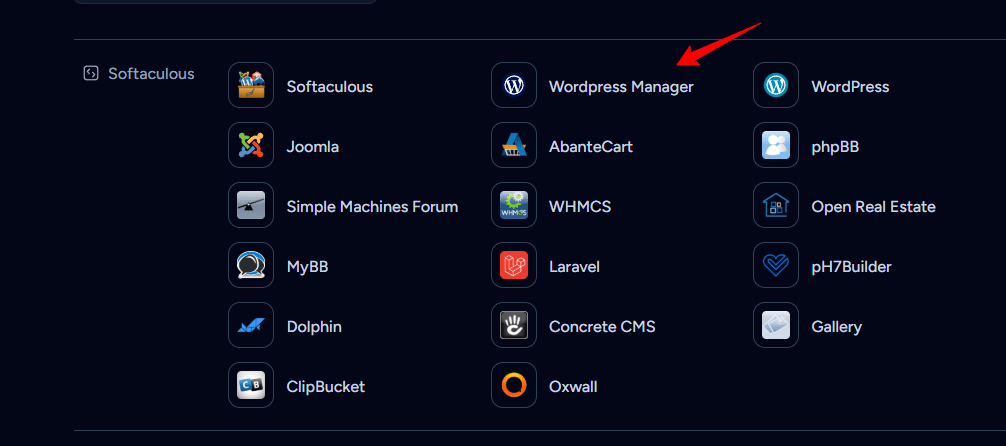Click the blue WordPress logo icon
Viewport: 1006px width, 446px height.
[x=776, y=86]
